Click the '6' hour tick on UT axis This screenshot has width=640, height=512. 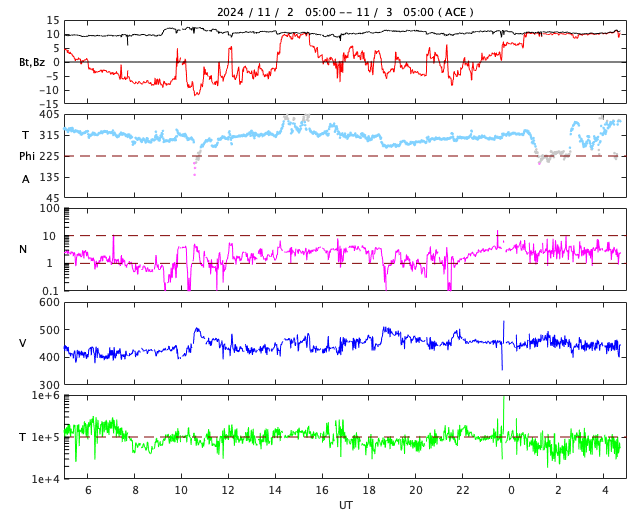tap(88, 490)
